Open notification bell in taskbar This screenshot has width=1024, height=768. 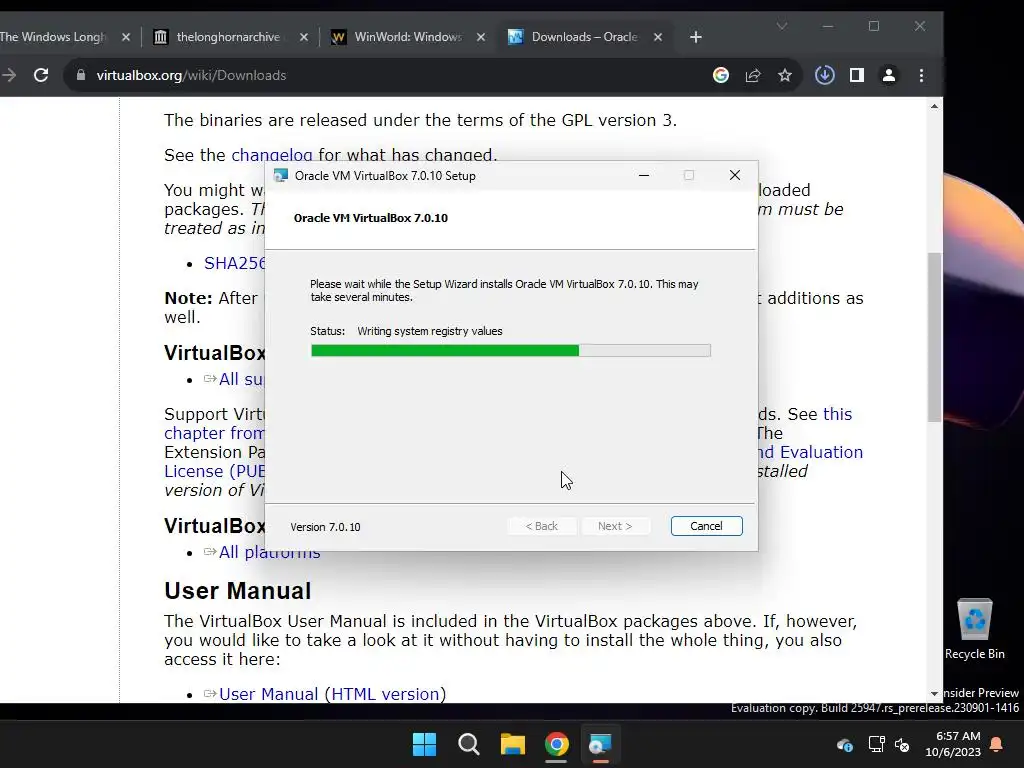click(x=997, y=744)
